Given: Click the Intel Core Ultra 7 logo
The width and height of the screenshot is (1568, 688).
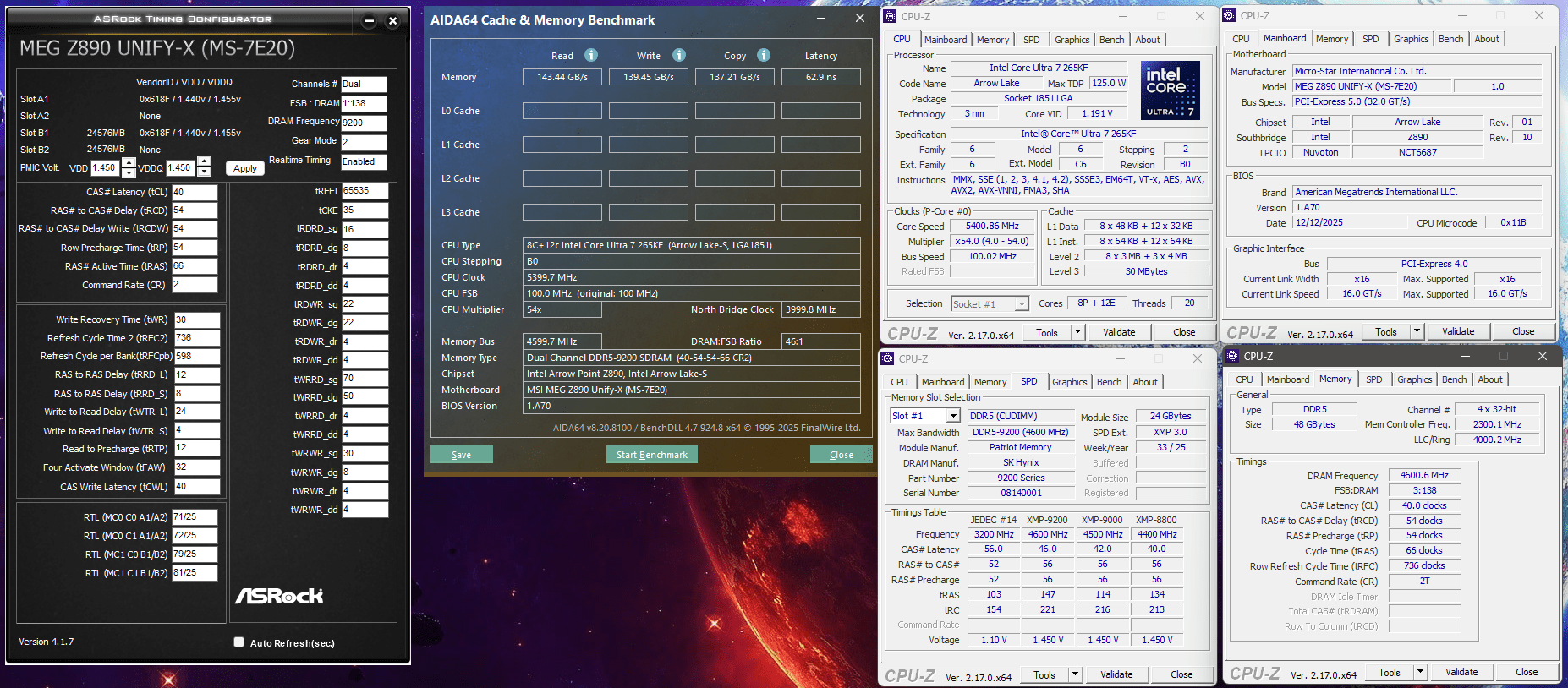Looking at the screenshot, I should click(1170, 90).
